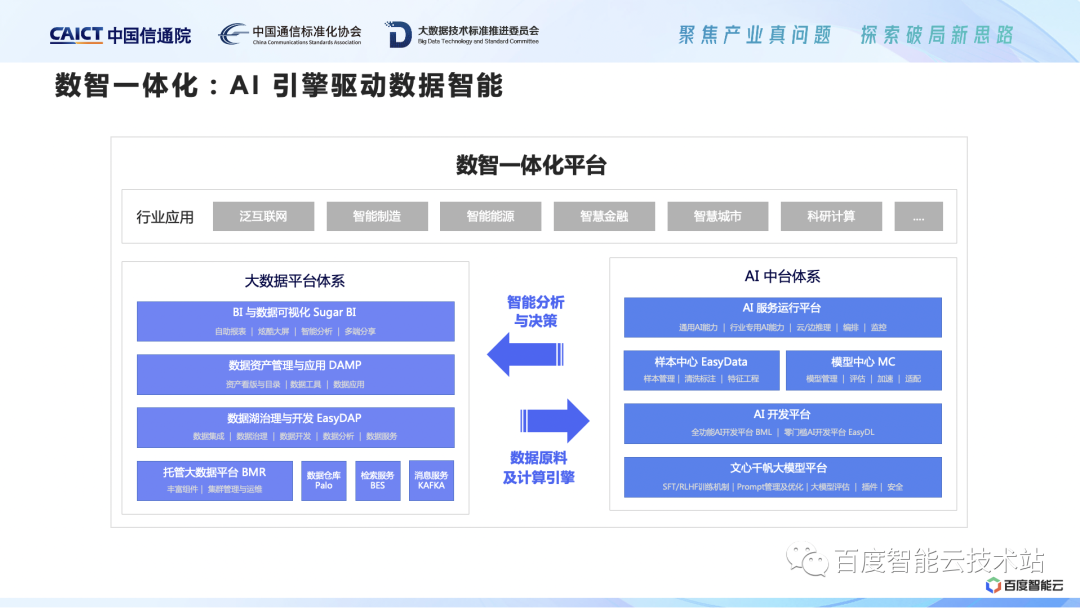Select the 消息服务 KAFKA tile
The width and height of the screenshot is (1080, 608).
(x=431, y=480)
